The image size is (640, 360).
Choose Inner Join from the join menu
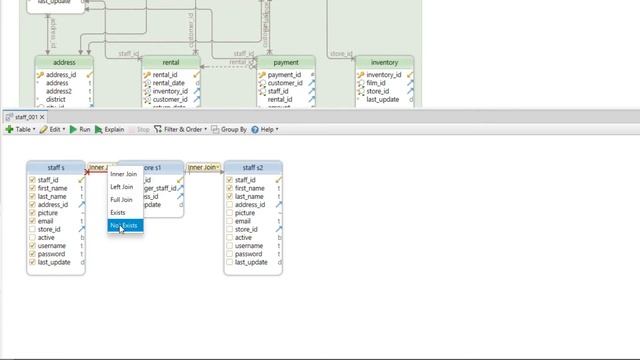[125, 174]
